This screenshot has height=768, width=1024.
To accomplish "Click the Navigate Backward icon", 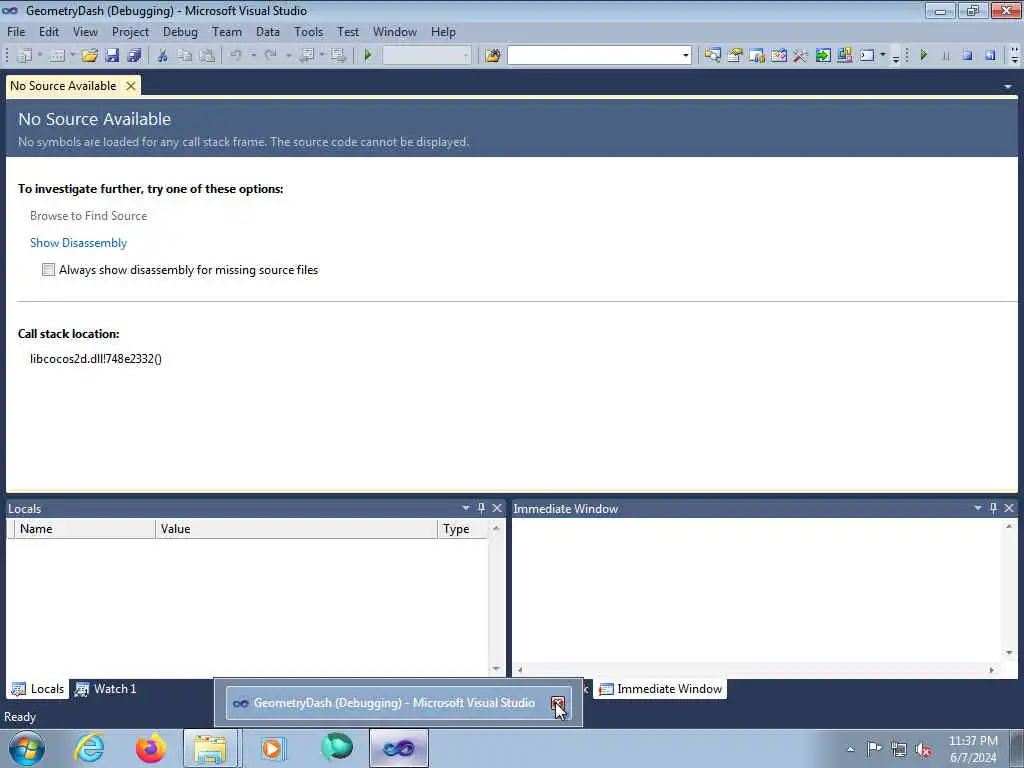I will [306, 56].
